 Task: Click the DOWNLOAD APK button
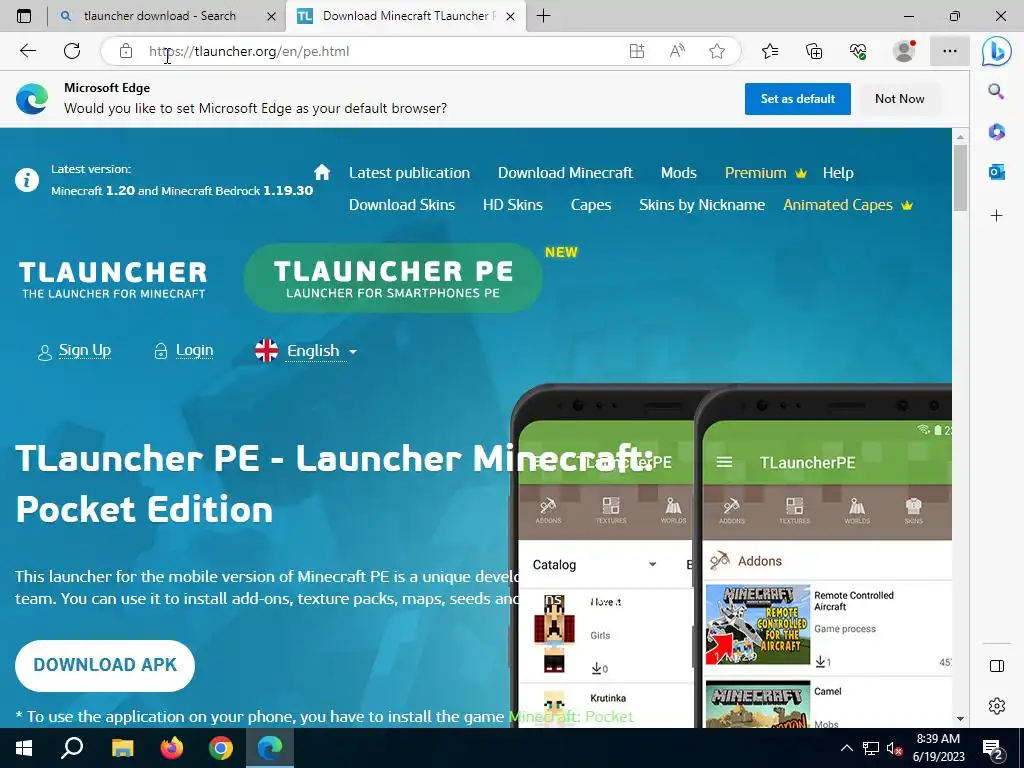pos(105,665)
